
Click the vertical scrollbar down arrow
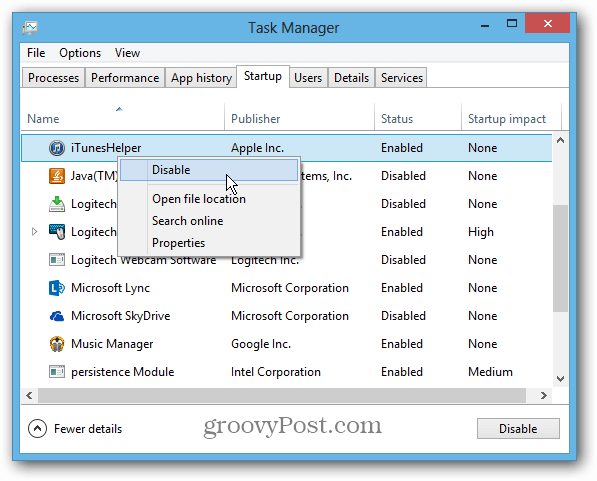coord(560,379)
